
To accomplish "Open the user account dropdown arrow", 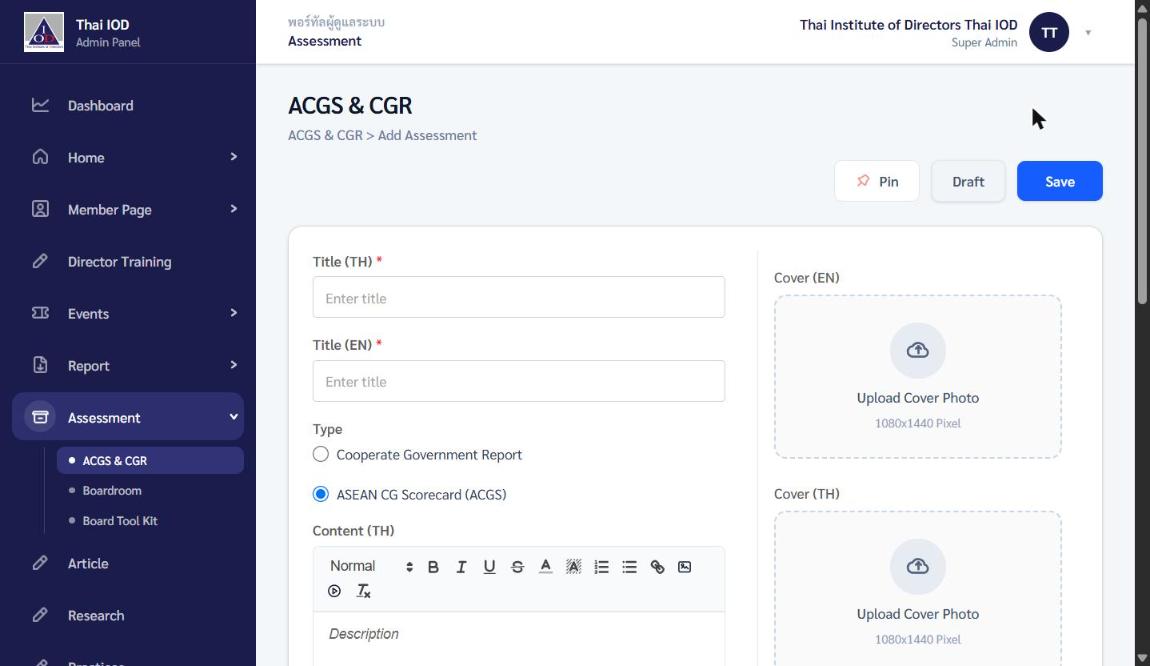I will click(1088, 32).
